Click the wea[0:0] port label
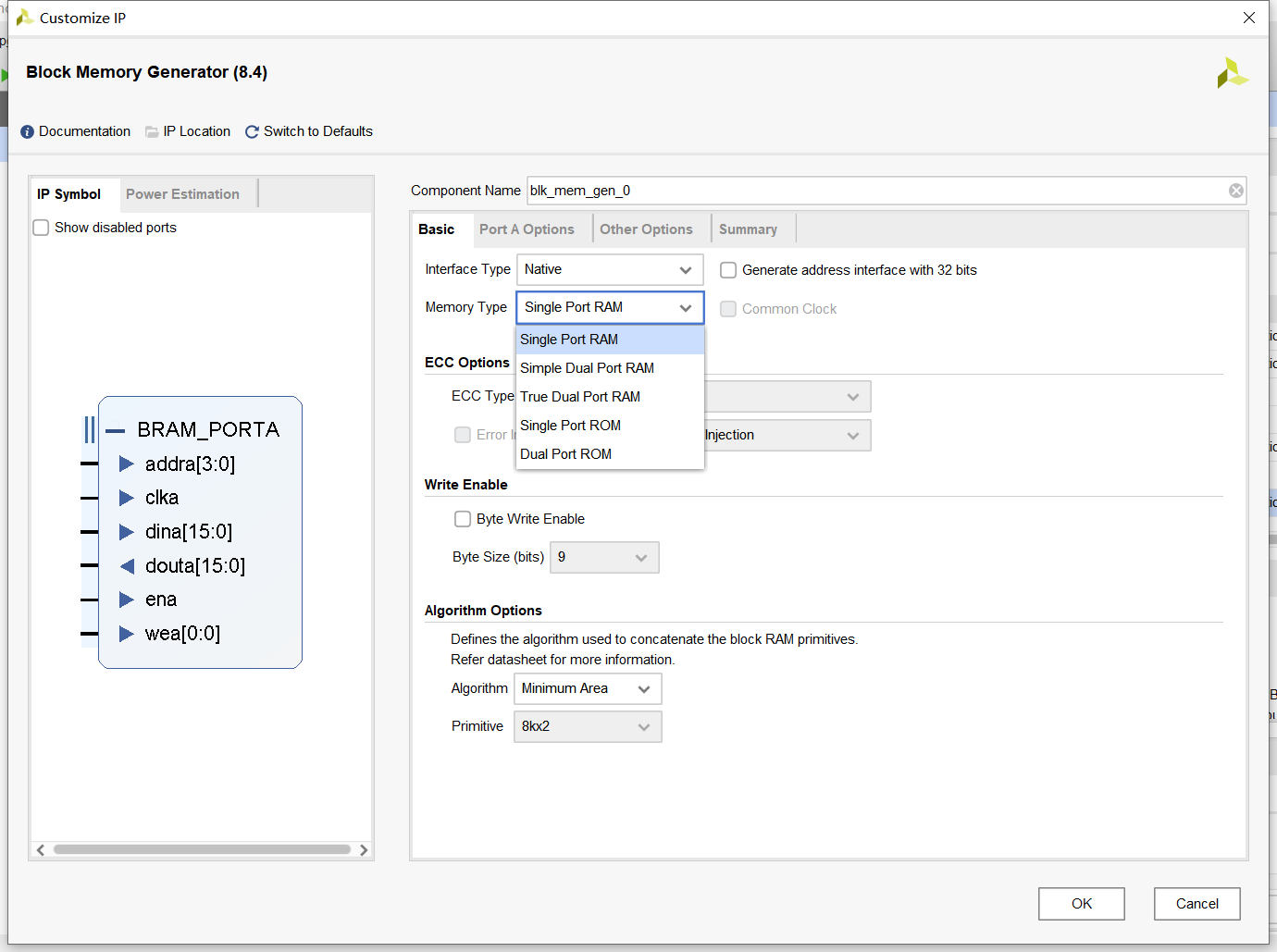Screen dimensions: 1277x952 click(x=183, y=634)
